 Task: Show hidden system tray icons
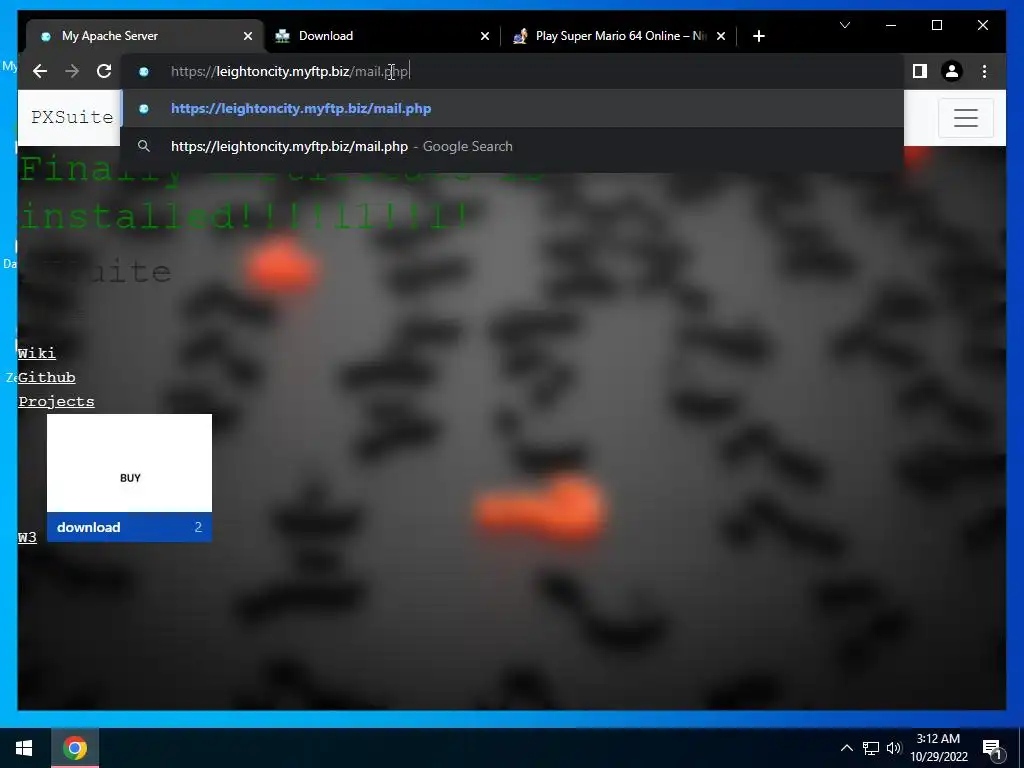(x=846, y=748)
